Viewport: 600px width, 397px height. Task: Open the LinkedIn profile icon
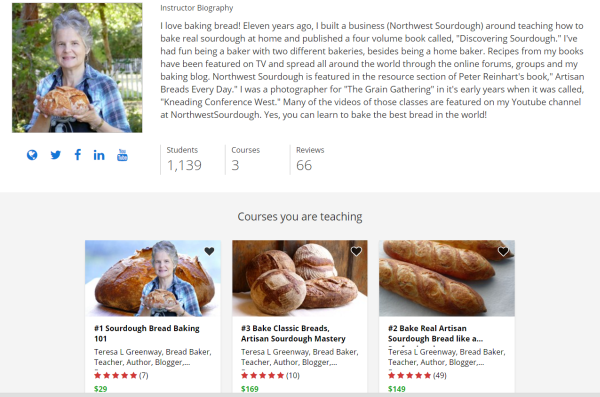pyautogui.click(x=99, y=155)
